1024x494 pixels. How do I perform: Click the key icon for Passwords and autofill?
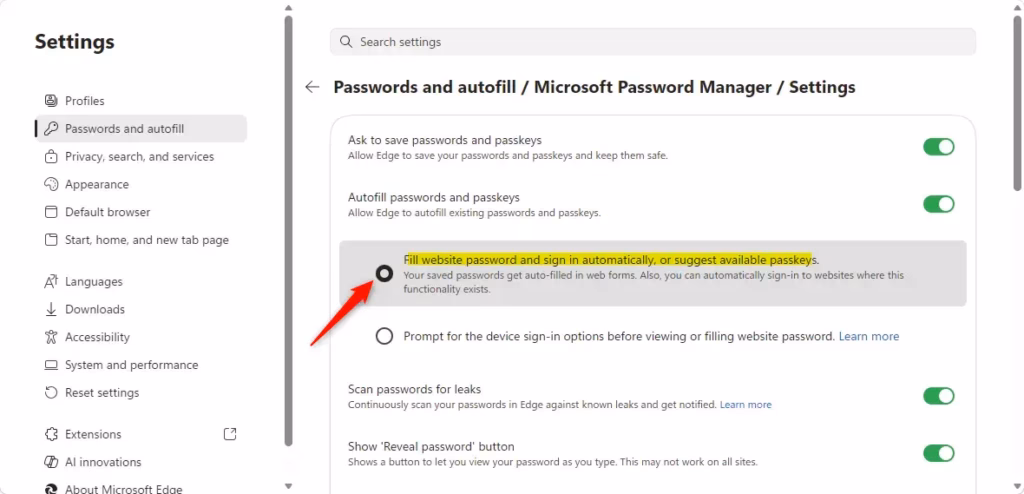click(52, 129)
